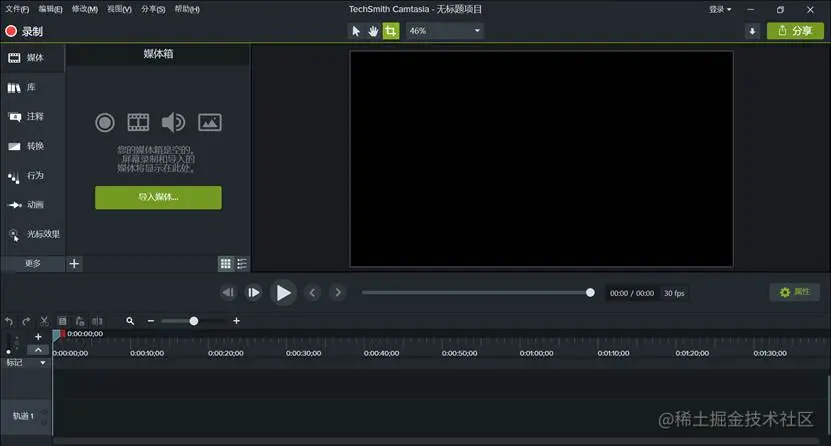This screenshot has width=831, height=446.
Task: Open the 文件(F) menu
Action: click(17, 9)
